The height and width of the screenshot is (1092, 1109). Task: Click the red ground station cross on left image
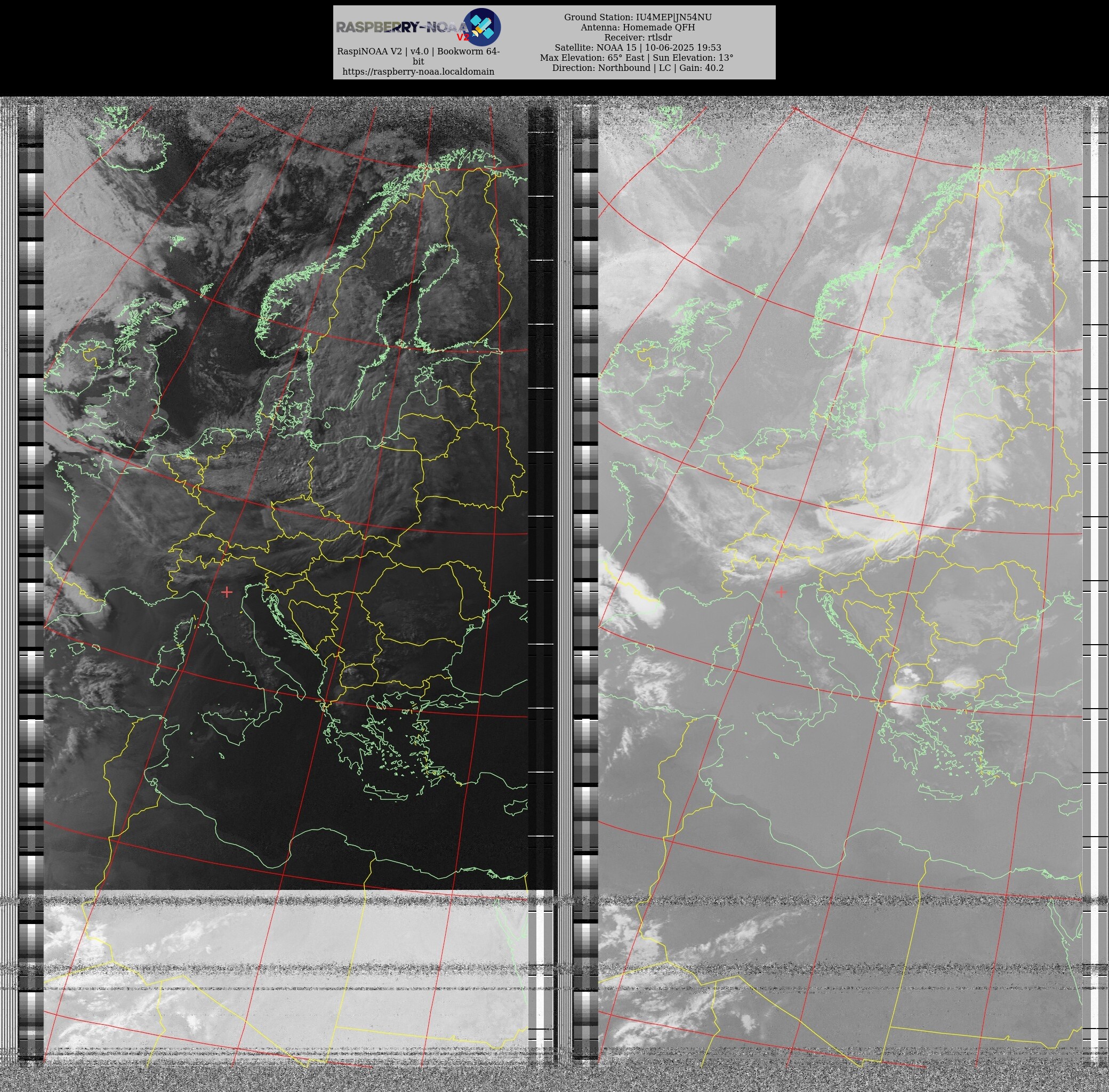click(x=227, y=591)
